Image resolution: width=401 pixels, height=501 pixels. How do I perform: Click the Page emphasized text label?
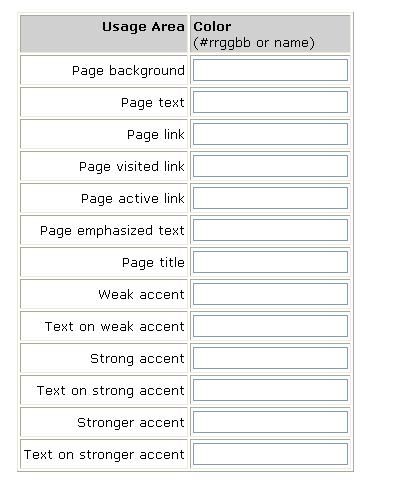112,231
